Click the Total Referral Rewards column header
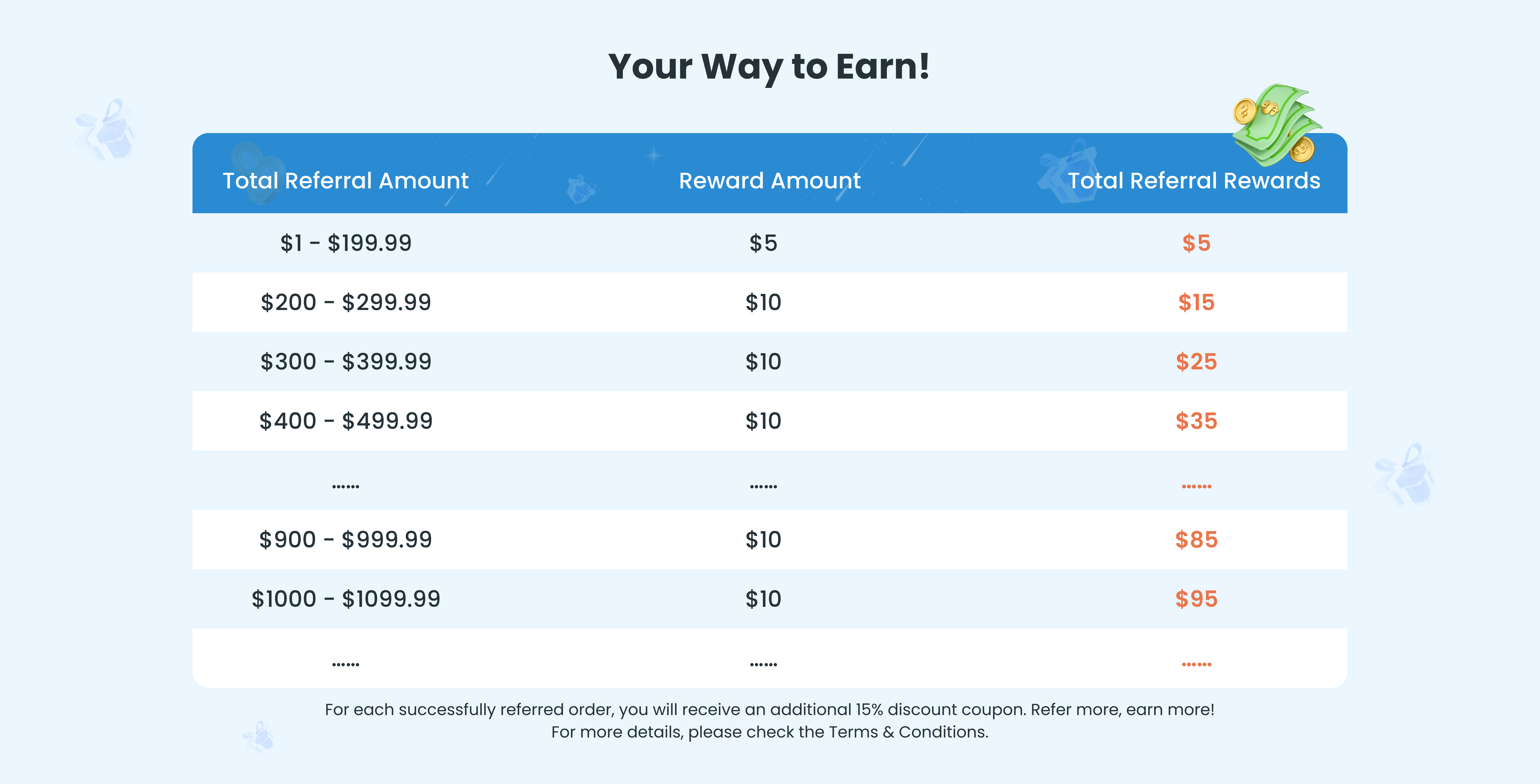 click(1194, 180)
